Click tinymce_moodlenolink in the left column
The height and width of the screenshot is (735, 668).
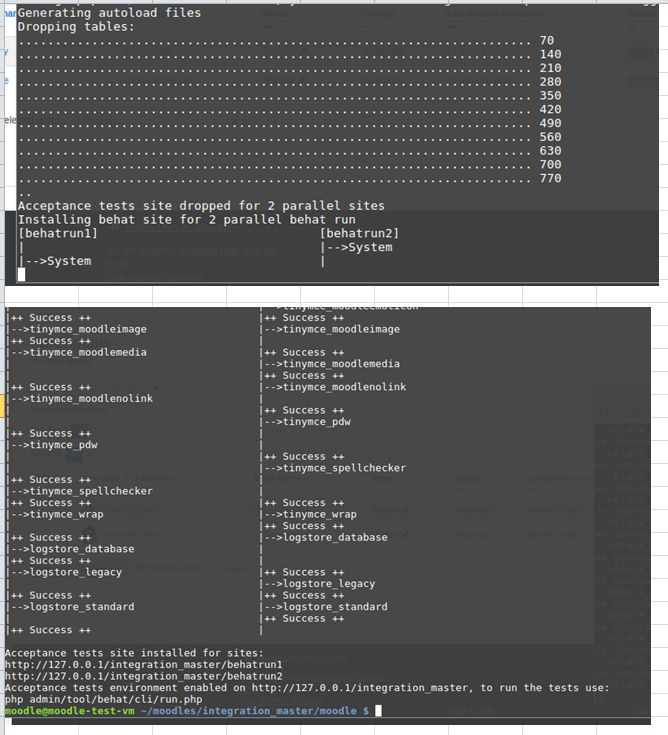(x=91, y=399)
